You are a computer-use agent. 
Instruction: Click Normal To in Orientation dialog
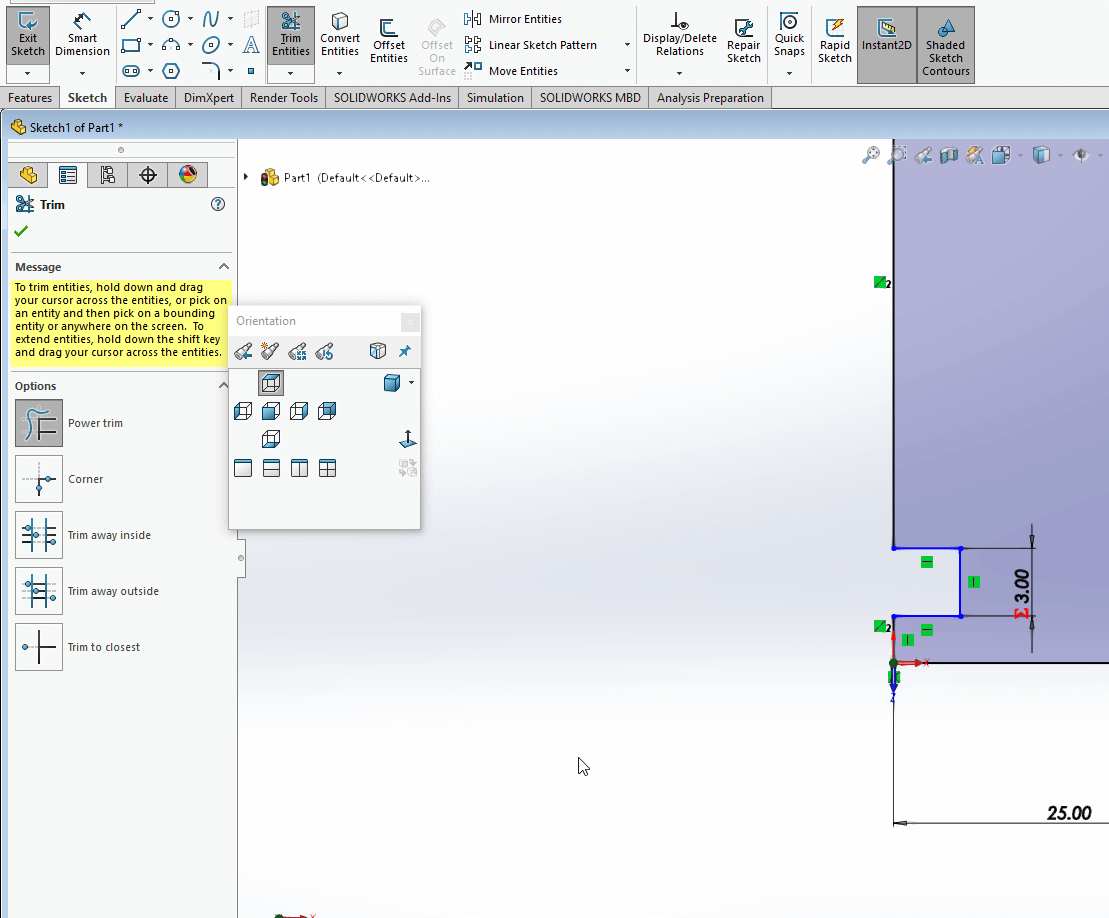tap(407, 439)
